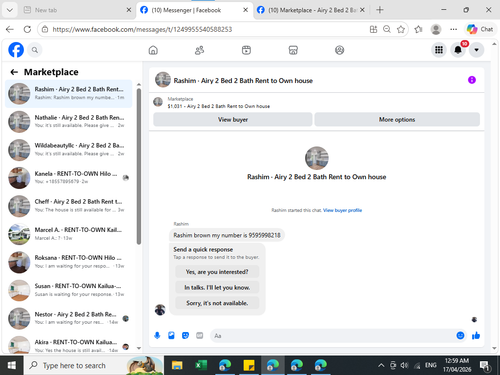Open the Kanela RENT-TO-OWN Hilo conversation
Viewport: 500px width, 375px height.
point(69,178)
